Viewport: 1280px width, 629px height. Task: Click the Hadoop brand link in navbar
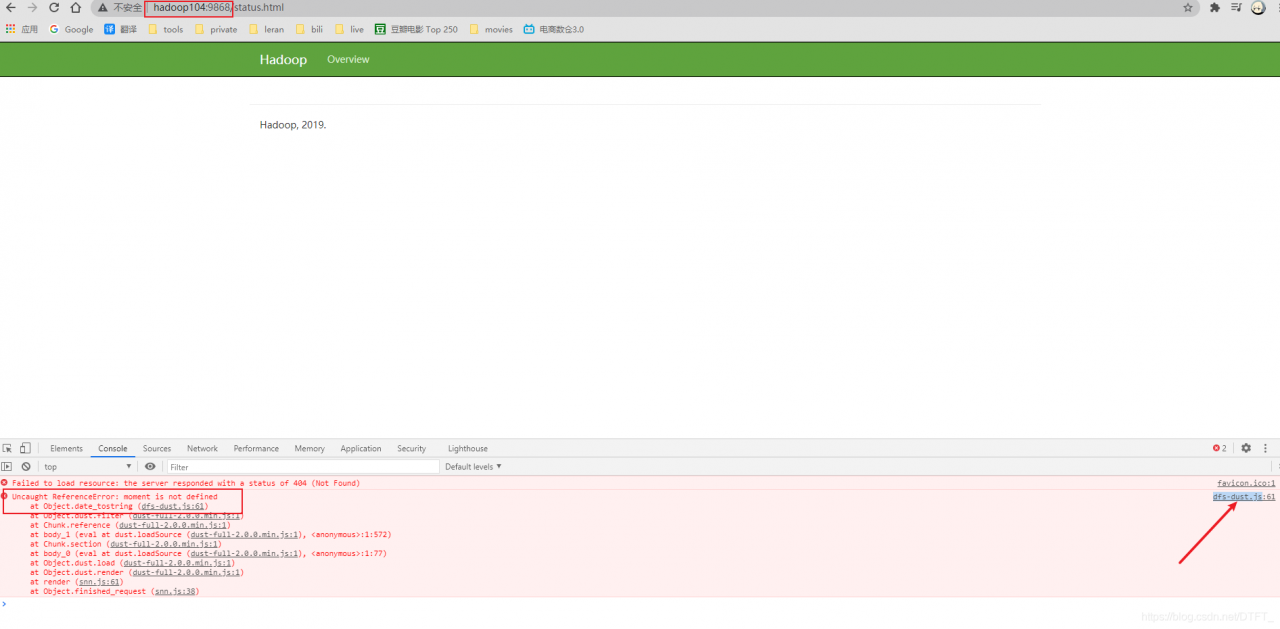click(283, 60)
